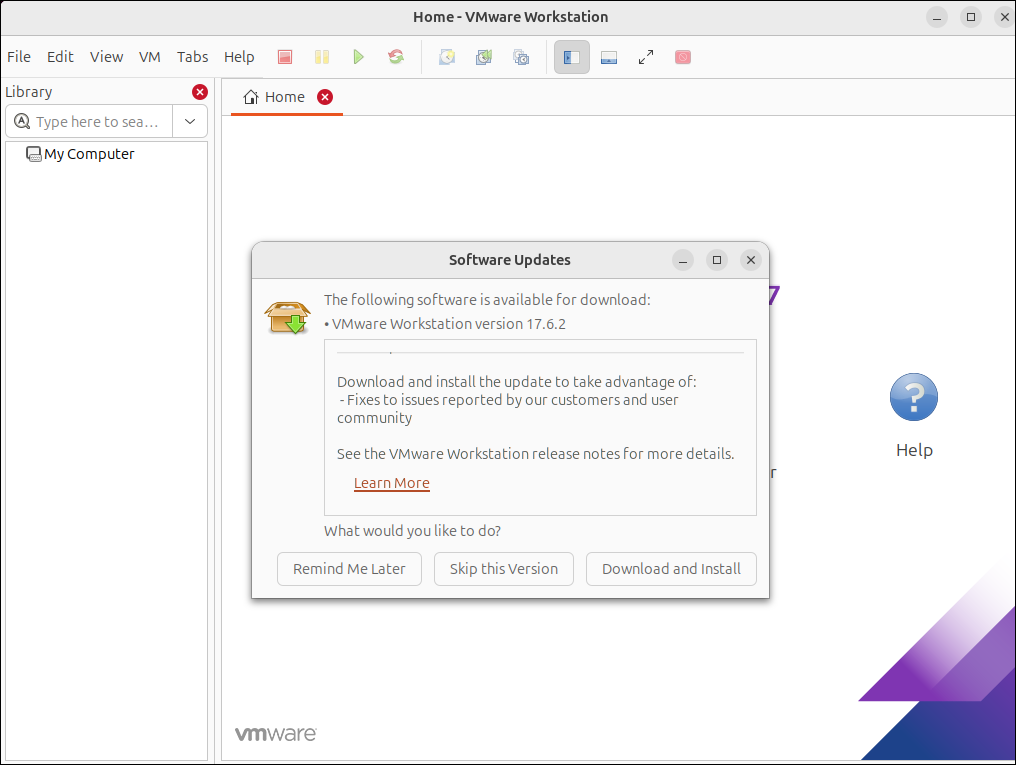
Task: Open the Edit menu
Action: 60,57
